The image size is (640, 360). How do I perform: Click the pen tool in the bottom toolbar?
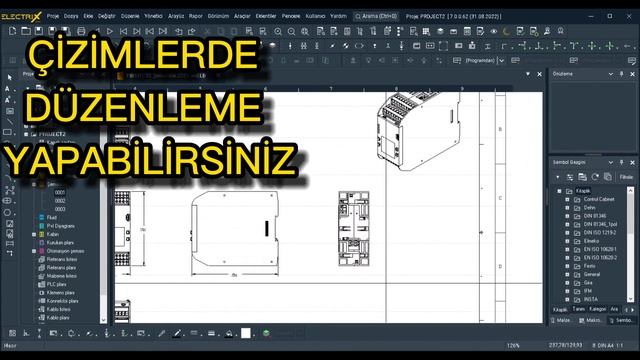coord(177,333)
